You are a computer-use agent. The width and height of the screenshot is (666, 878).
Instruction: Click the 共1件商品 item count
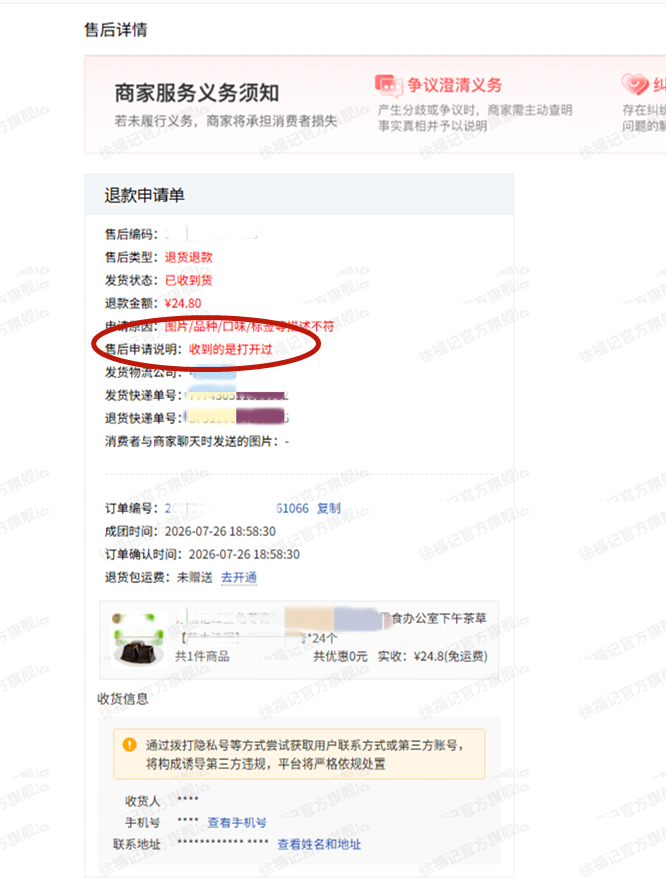[x=202, y=656]
